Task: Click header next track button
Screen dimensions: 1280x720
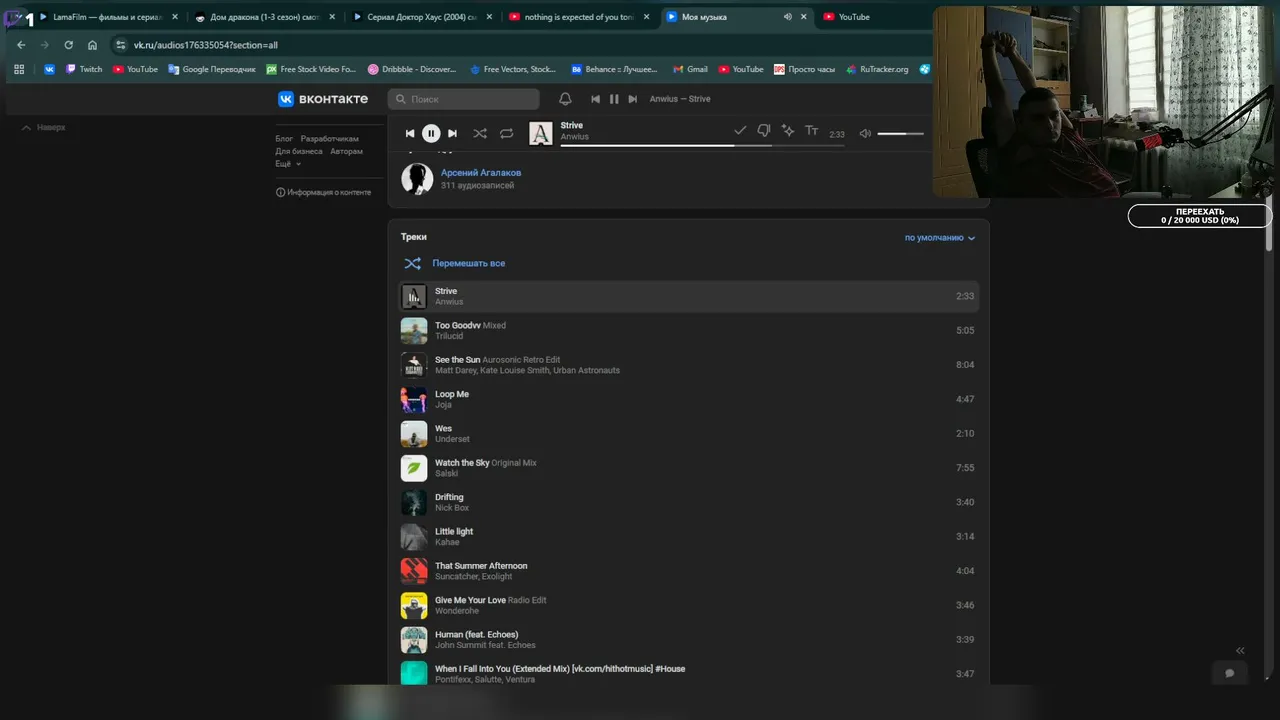Action: [x=632, y=99]
